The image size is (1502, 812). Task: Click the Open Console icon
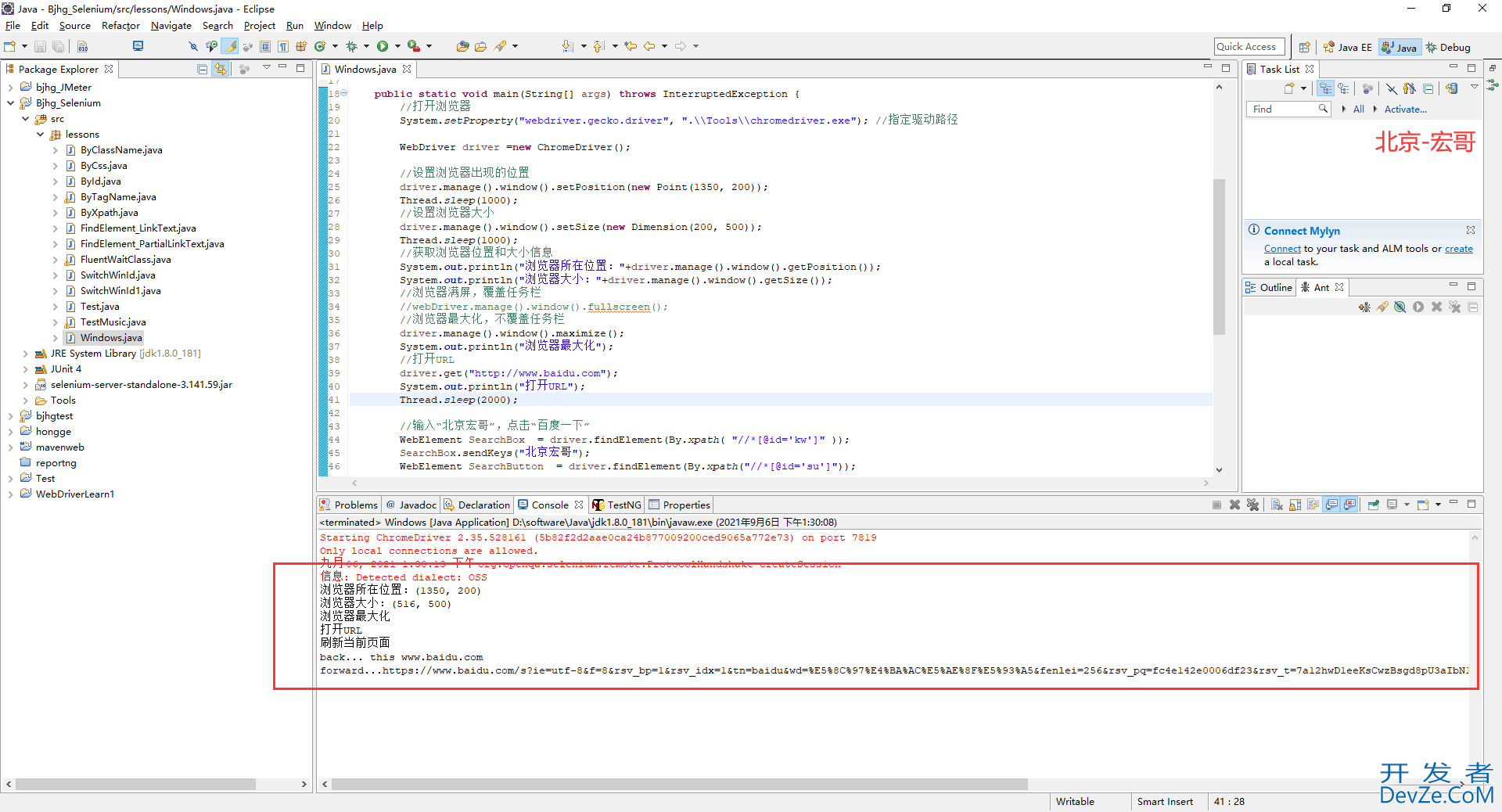[1424, 505]
